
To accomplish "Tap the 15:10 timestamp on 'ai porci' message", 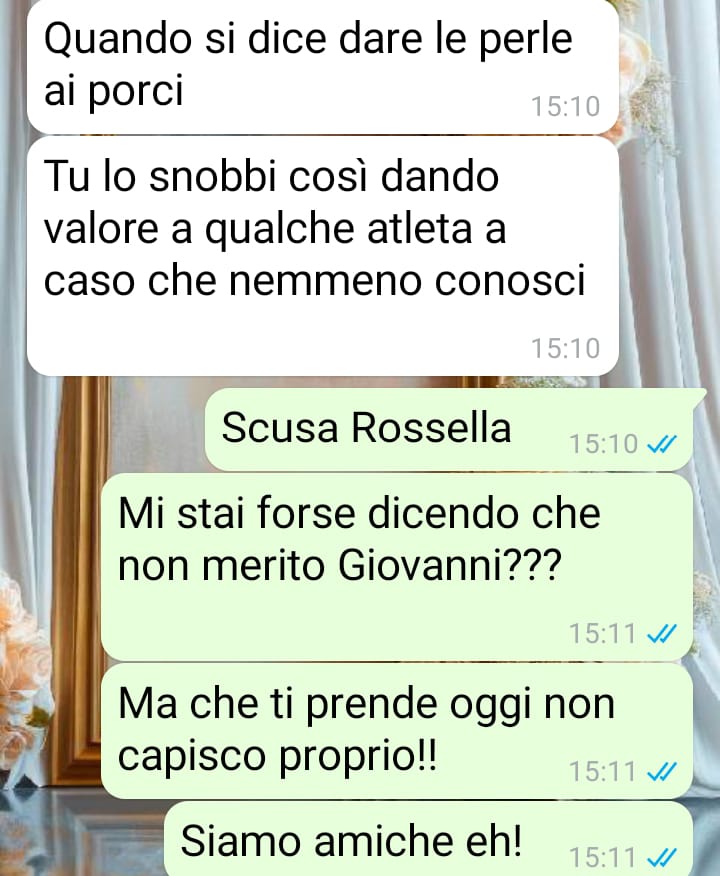I will [565, 107].
